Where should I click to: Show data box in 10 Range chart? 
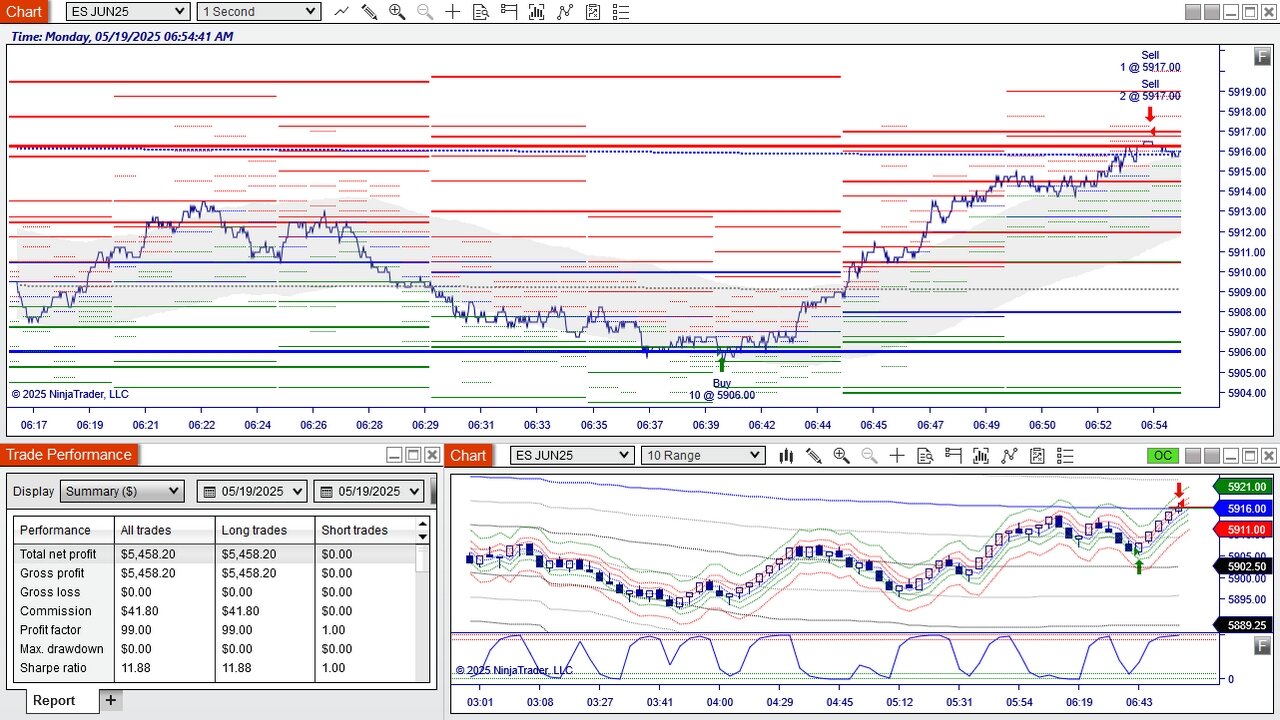tap(925, 456)
